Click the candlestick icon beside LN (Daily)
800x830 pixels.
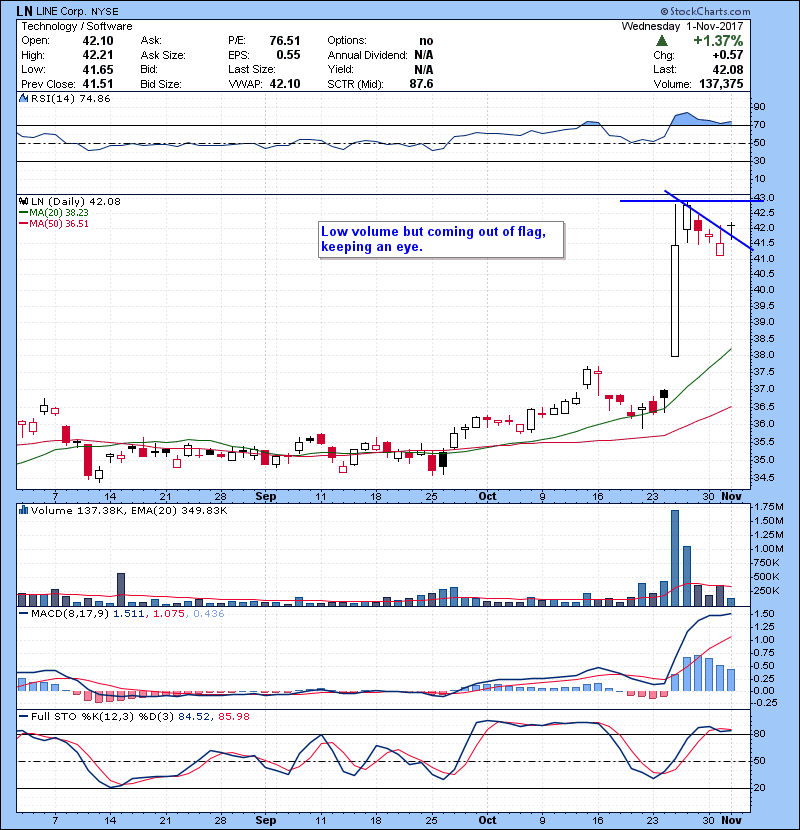[x=23, y=201]
